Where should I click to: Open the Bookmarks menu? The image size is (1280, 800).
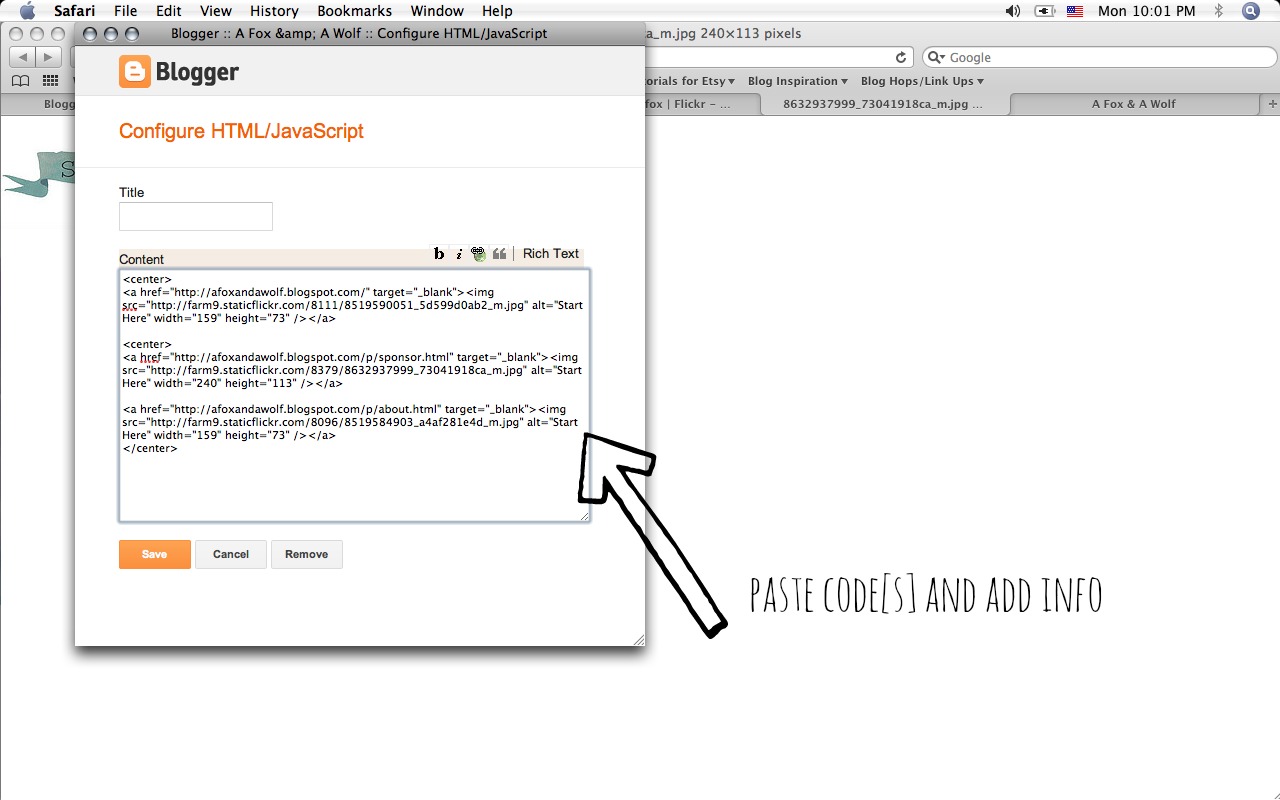point(355,11)
